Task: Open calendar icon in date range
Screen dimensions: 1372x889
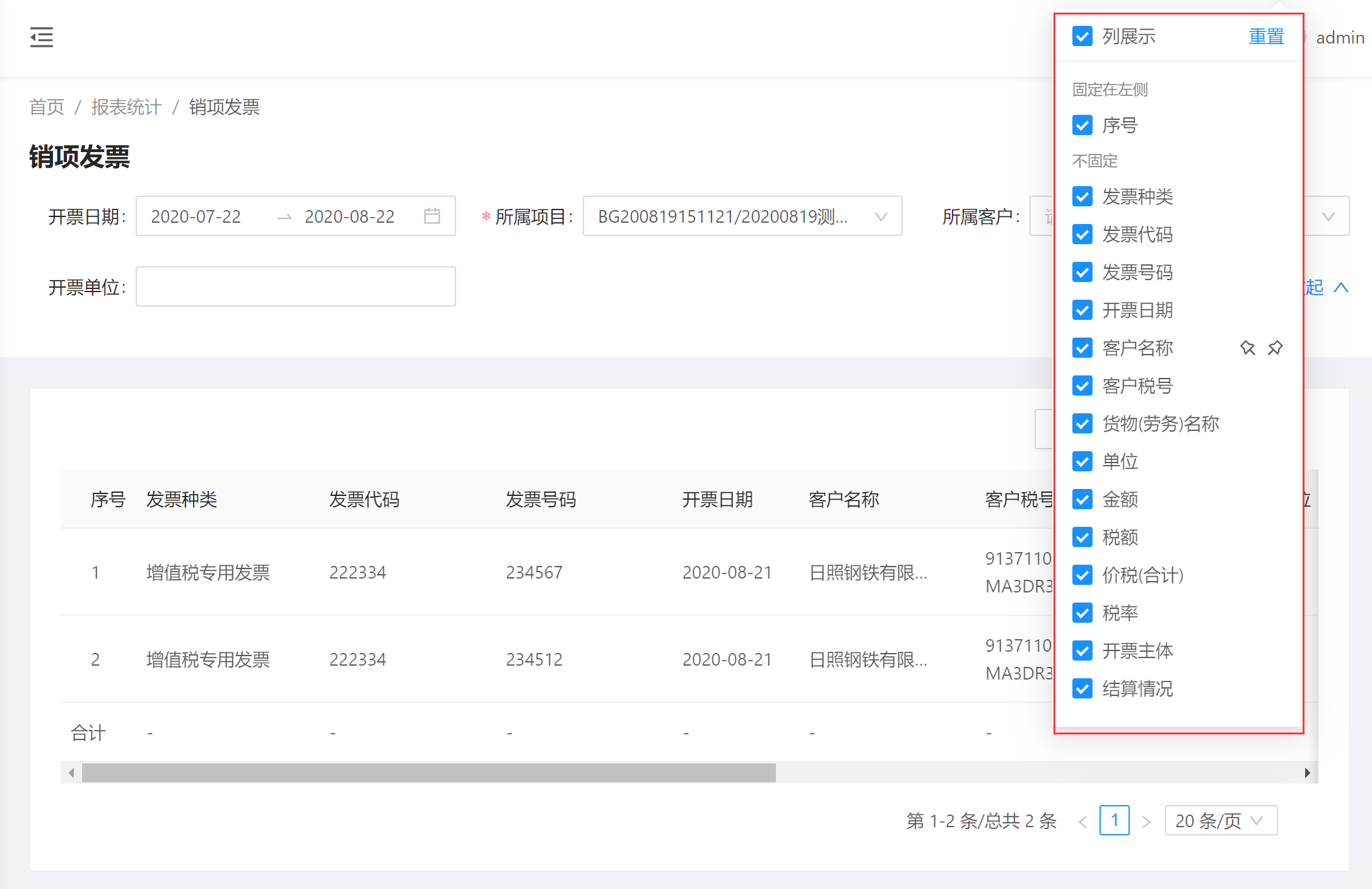Action: click(432, 216)
